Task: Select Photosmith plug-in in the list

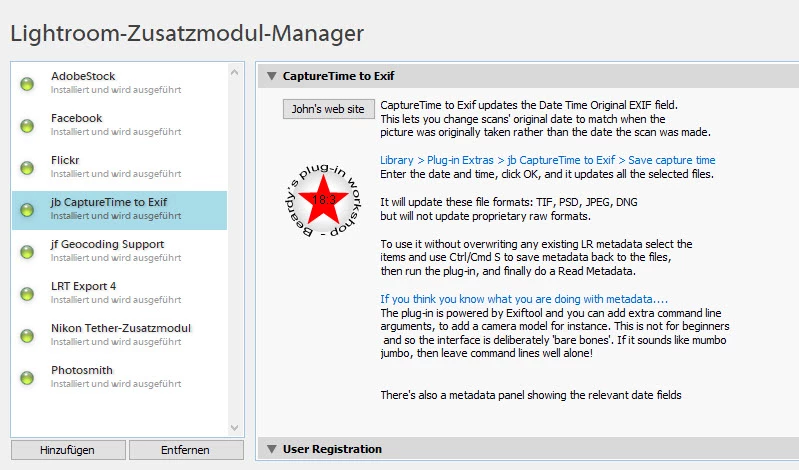Action: pyautogui.click(x=119, y=377)
